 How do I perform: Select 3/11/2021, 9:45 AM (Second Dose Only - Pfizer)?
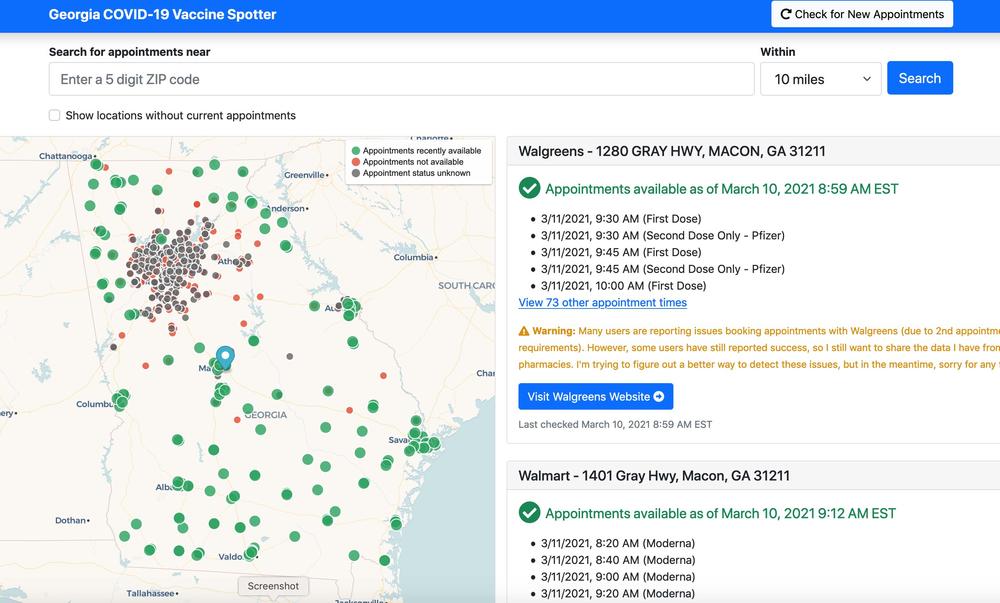pos(663,269)
